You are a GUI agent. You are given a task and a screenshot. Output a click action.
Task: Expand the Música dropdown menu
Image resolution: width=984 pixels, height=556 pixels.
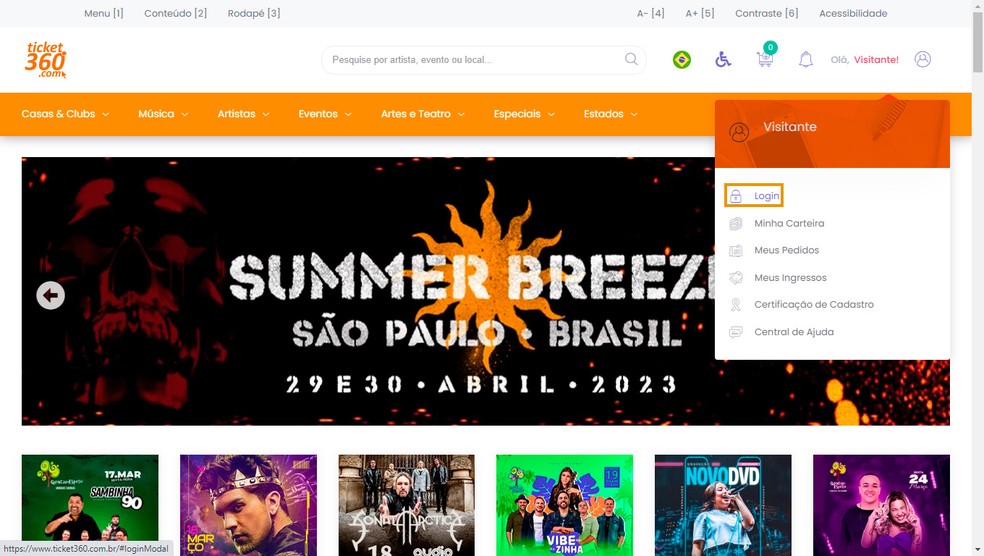pos(163,114)
